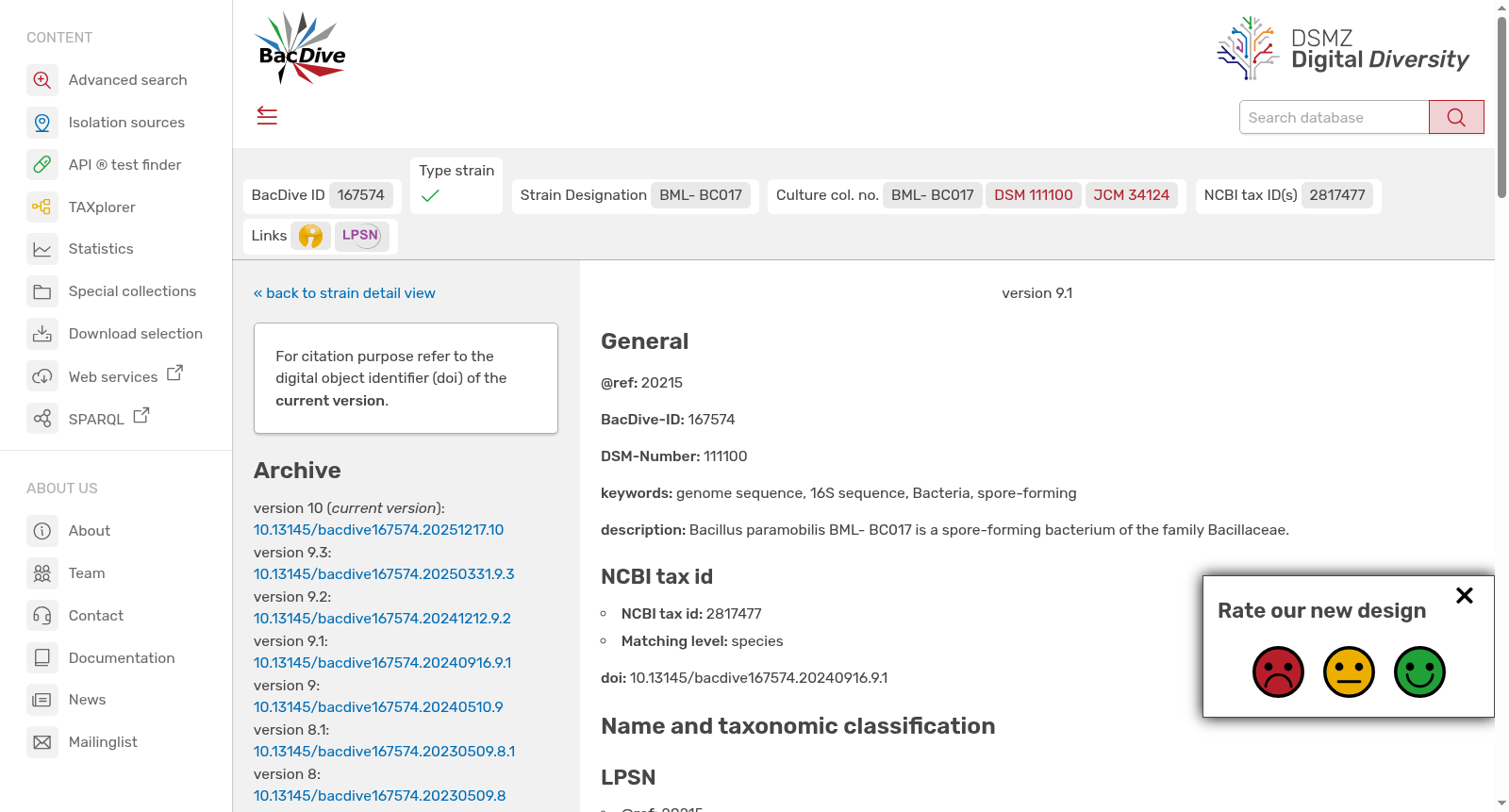Rate design with green happy face

coord(1419,671)
